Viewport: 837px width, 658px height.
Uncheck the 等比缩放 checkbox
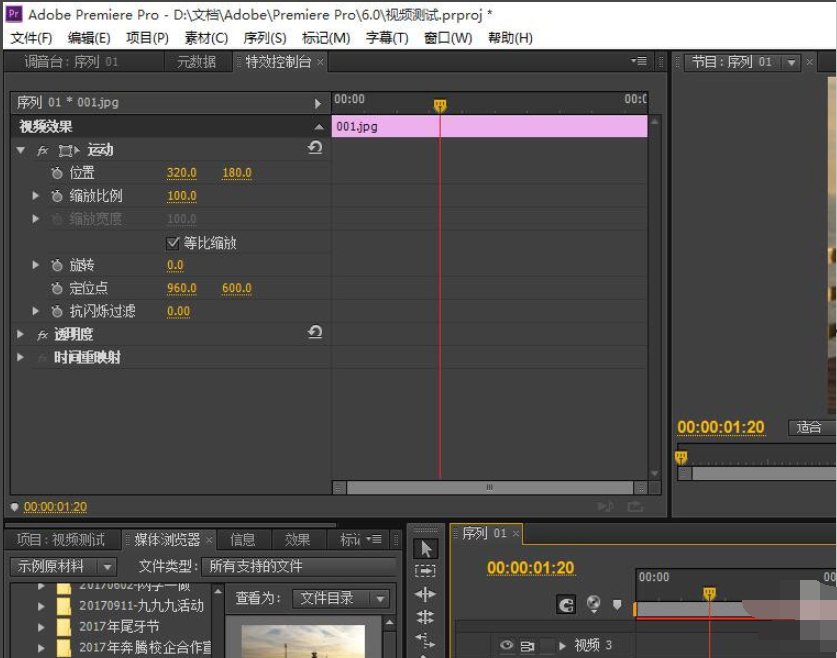point(174,242)
